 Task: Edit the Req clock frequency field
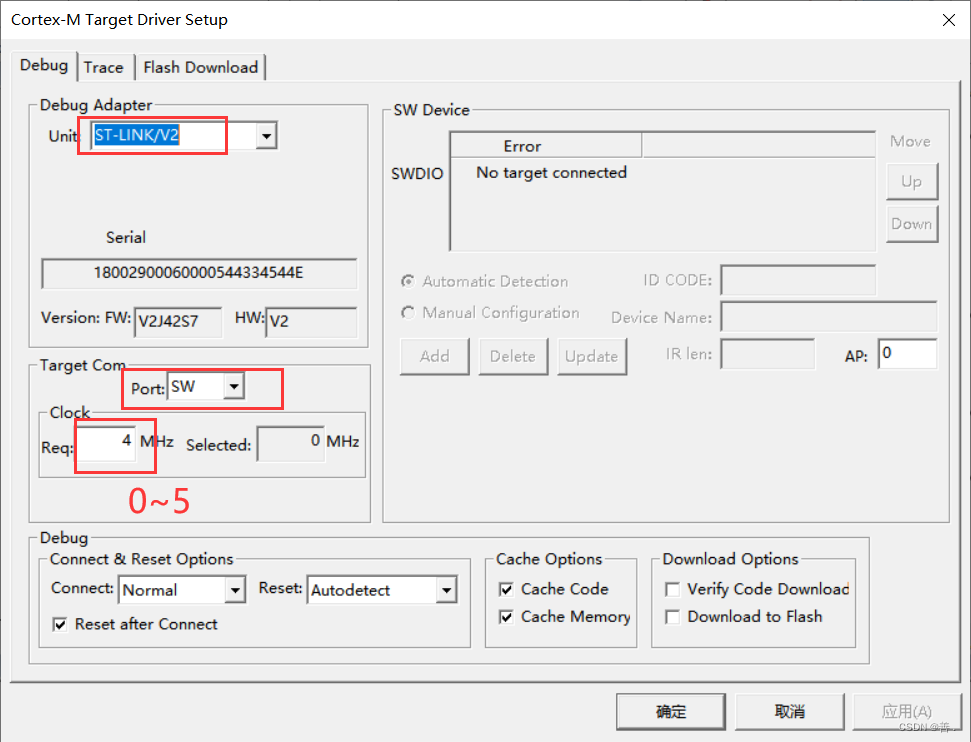click(x=112, y=441)
